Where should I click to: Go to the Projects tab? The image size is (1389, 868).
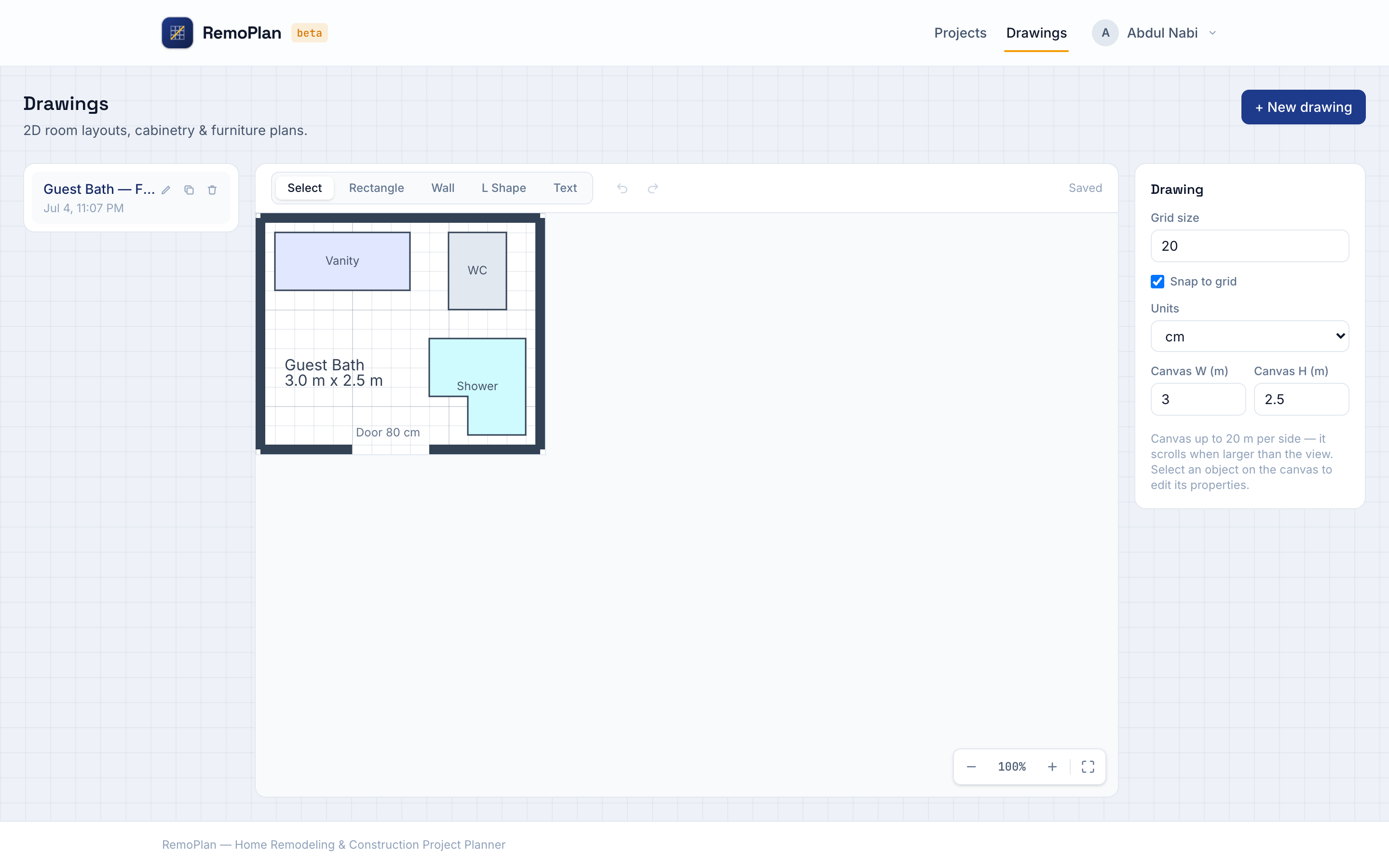click(960, 33)
